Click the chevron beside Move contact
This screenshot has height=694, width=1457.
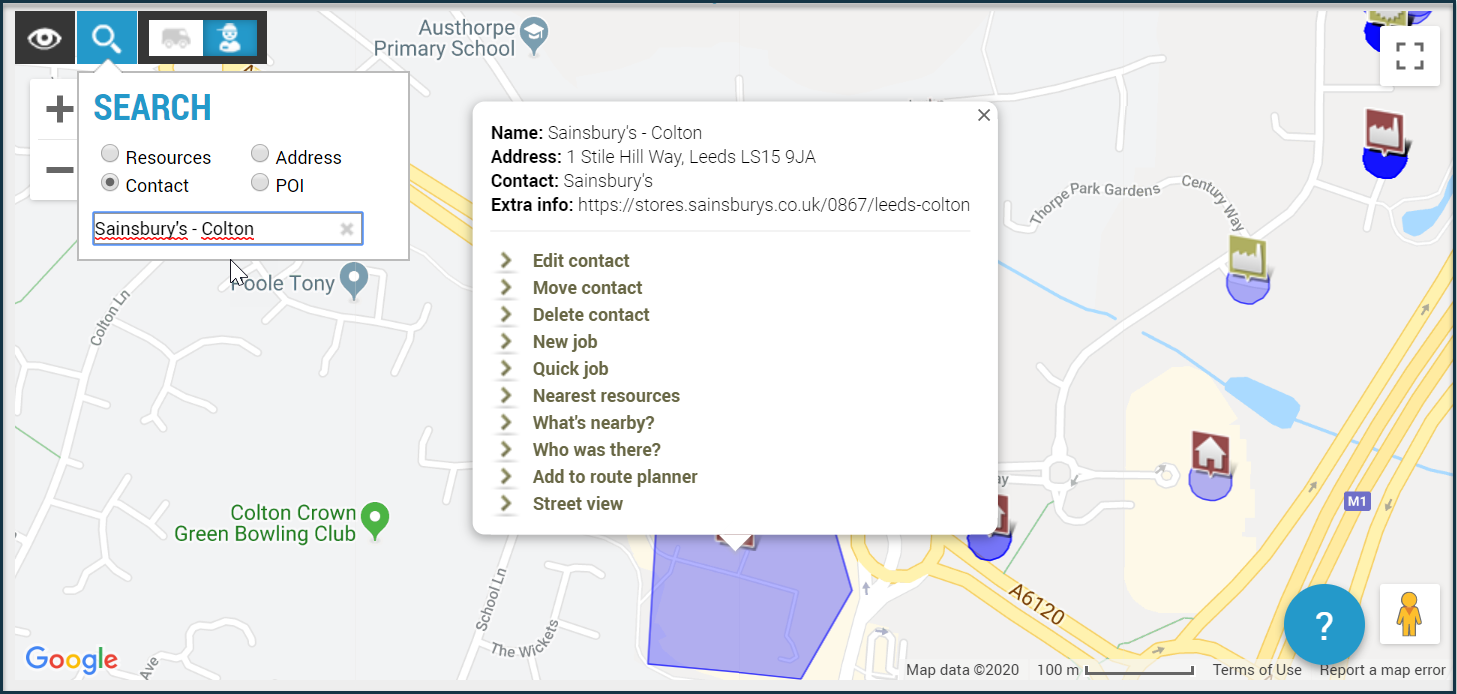[x=507, y=288]
